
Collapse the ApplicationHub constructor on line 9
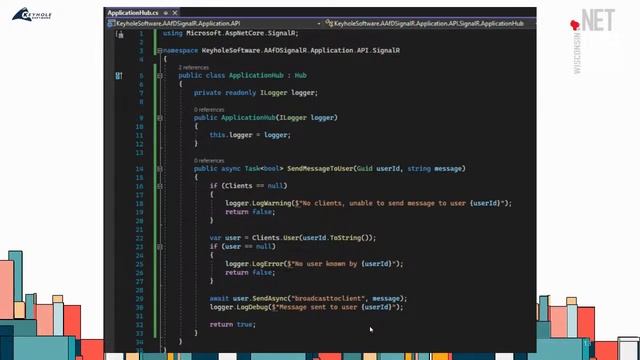tap(160, 118)
